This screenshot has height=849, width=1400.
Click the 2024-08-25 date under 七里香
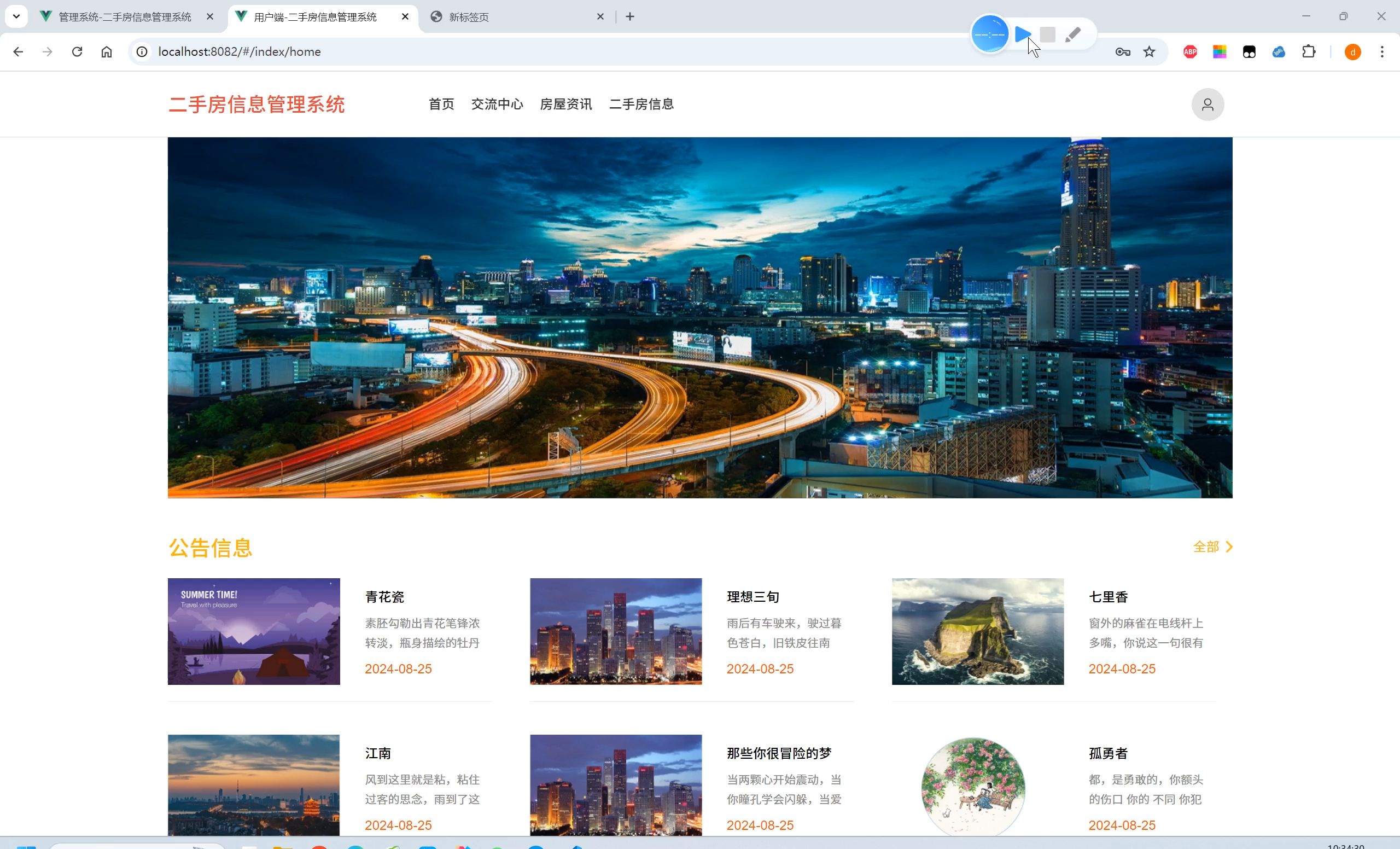tap(1122, 669)
